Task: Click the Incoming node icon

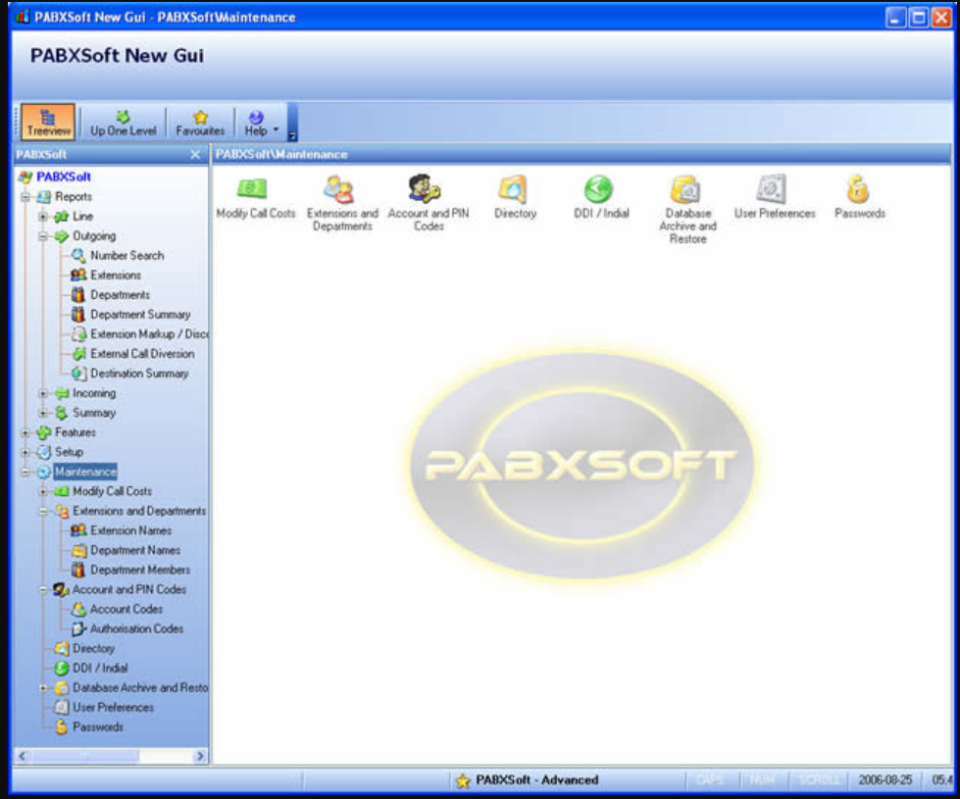Action: [61, 393]
